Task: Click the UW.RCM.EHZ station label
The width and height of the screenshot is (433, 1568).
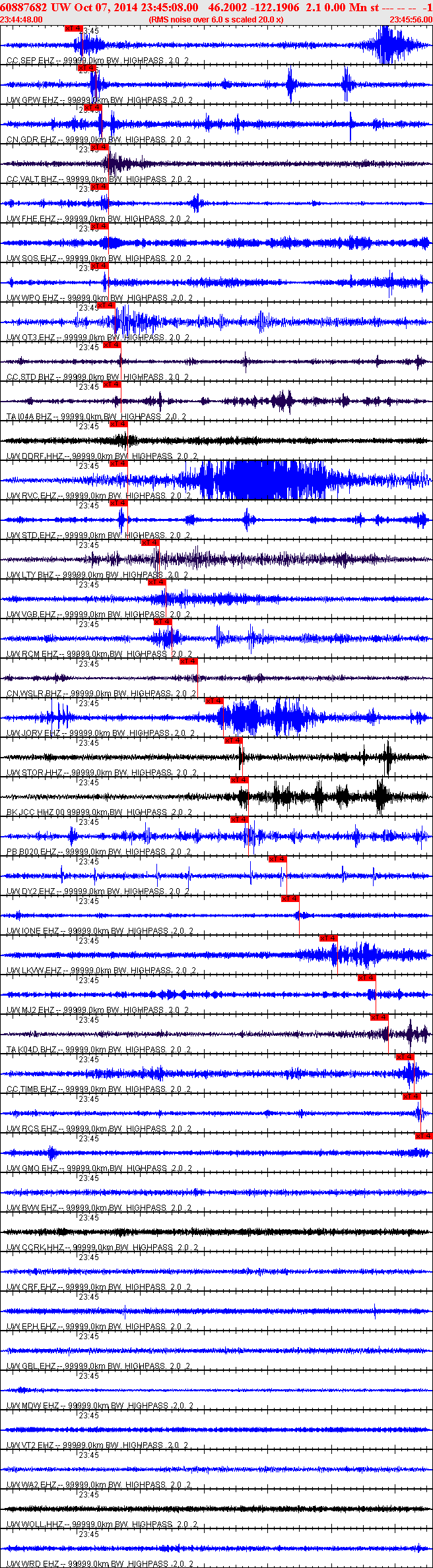Action: [x=100, y=654]
